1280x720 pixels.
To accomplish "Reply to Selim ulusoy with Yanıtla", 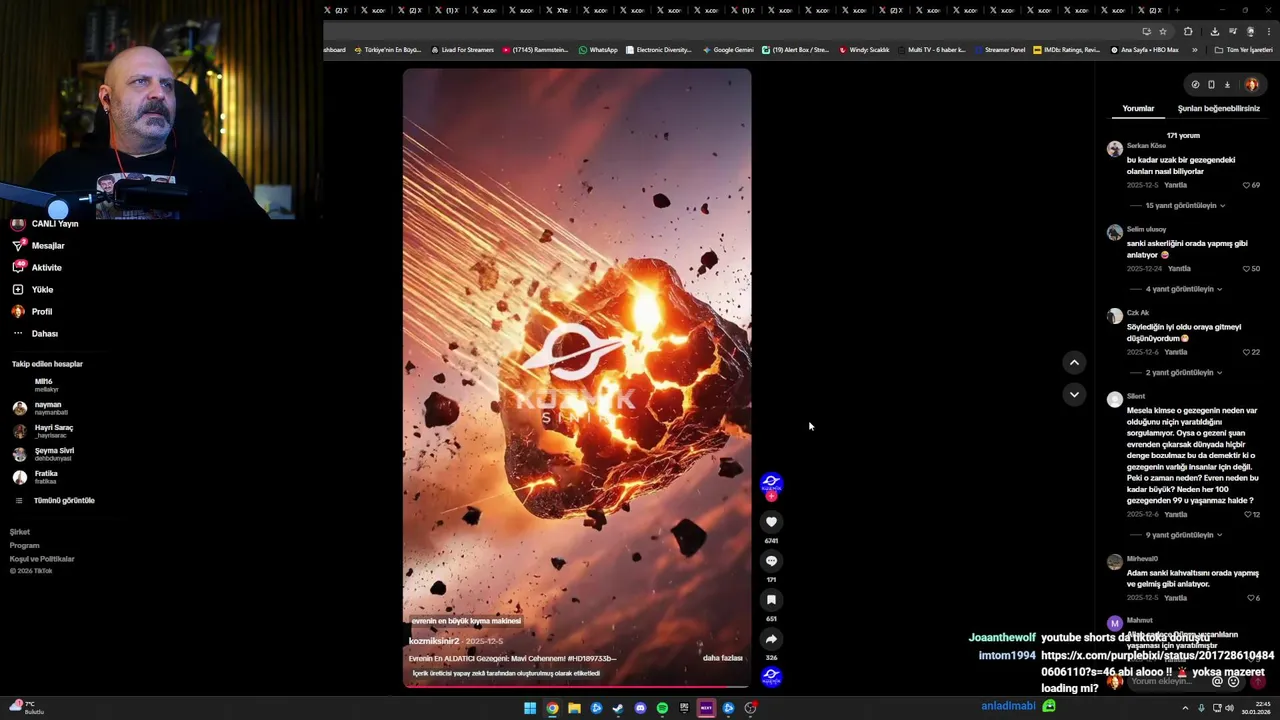I will (1179, 269).
